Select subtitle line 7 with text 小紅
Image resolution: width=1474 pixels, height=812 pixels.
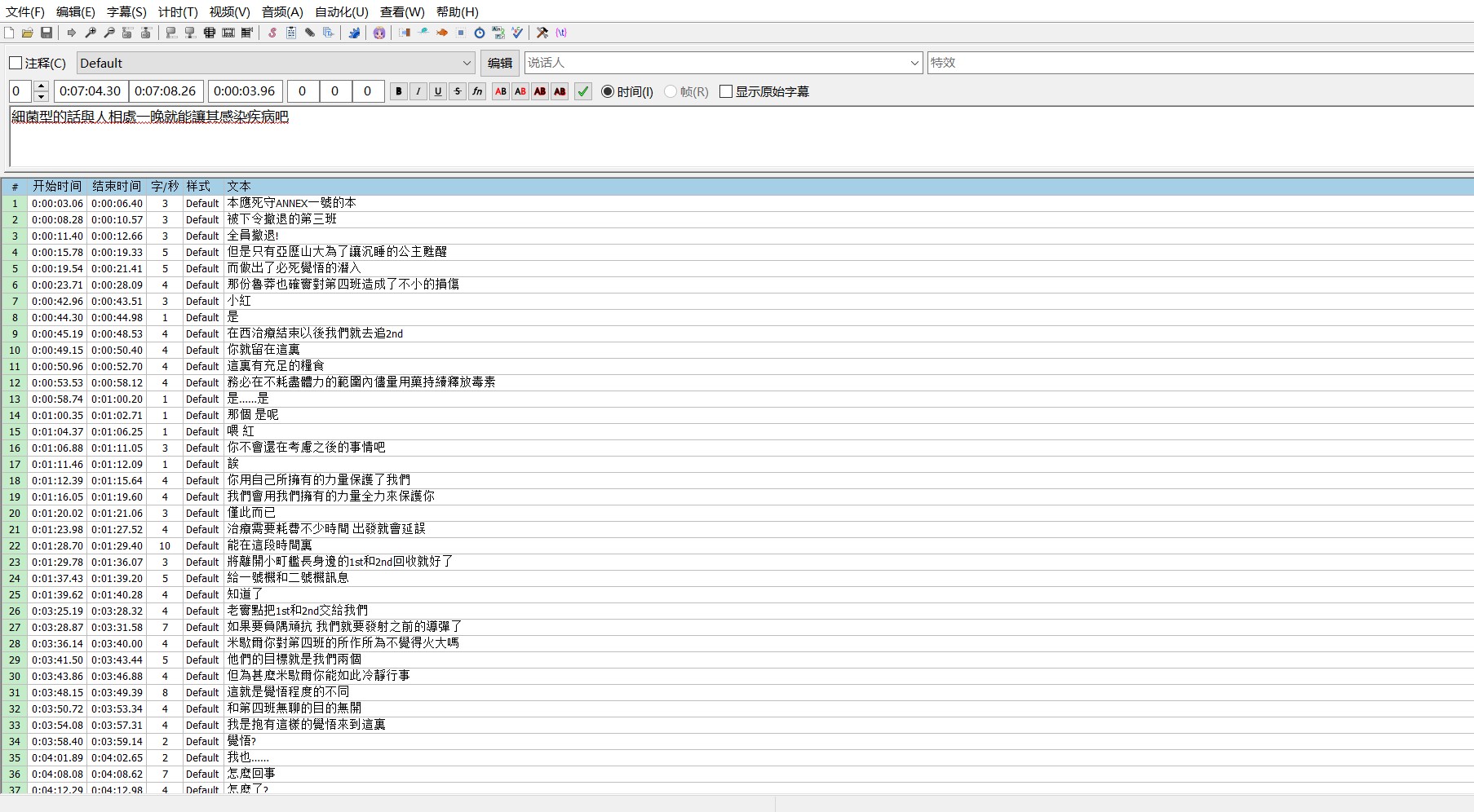[x=737, y=301]
